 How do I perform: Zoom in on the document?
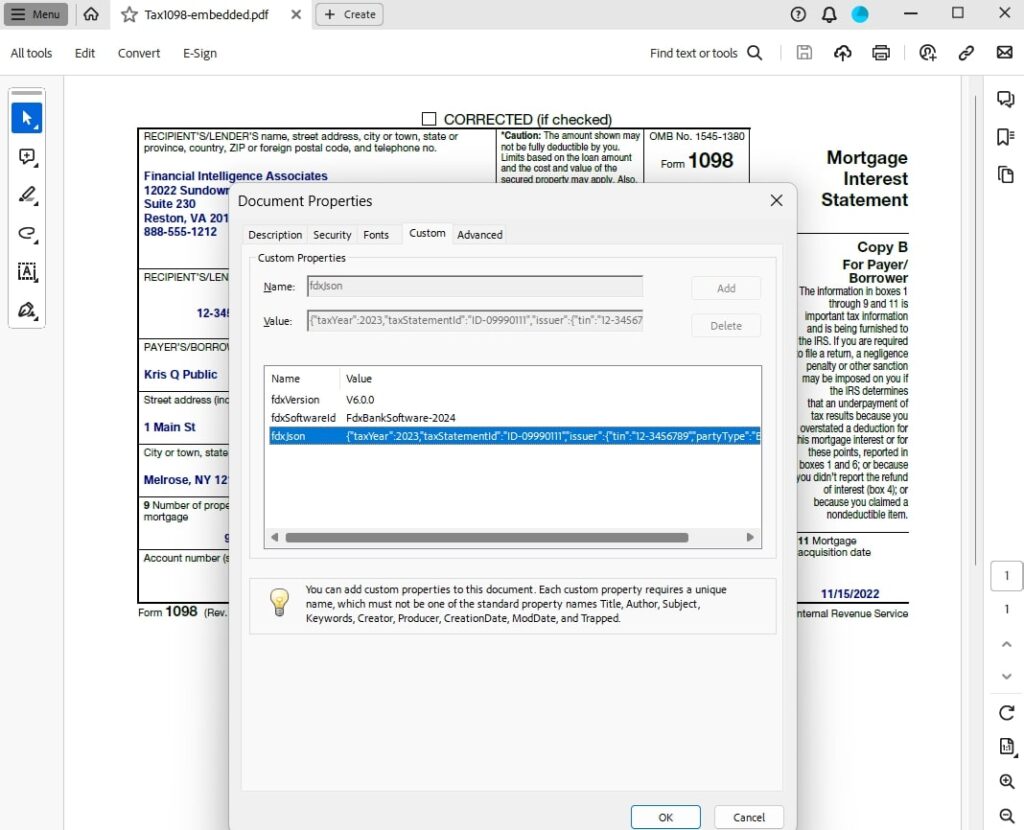[1005, 782]
